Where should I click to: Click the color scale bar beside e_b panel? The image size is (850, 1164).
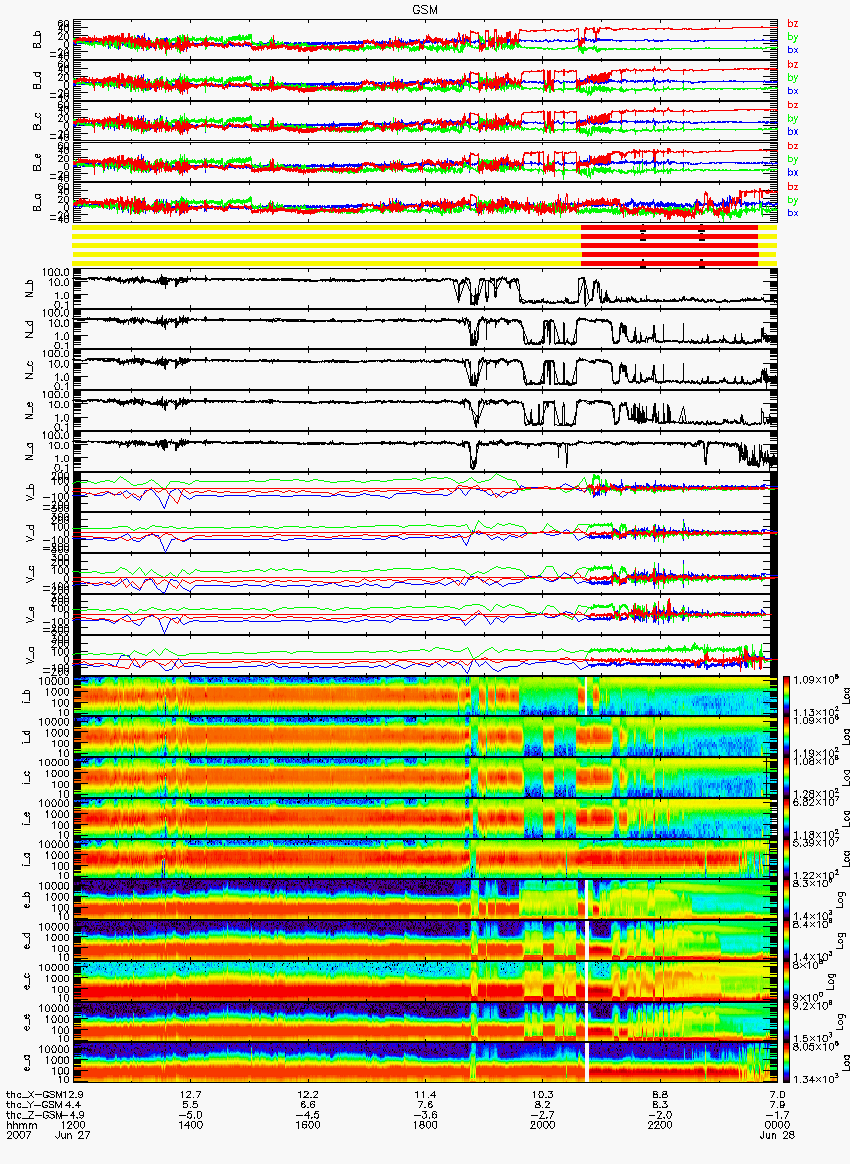[x=785, y=900]
